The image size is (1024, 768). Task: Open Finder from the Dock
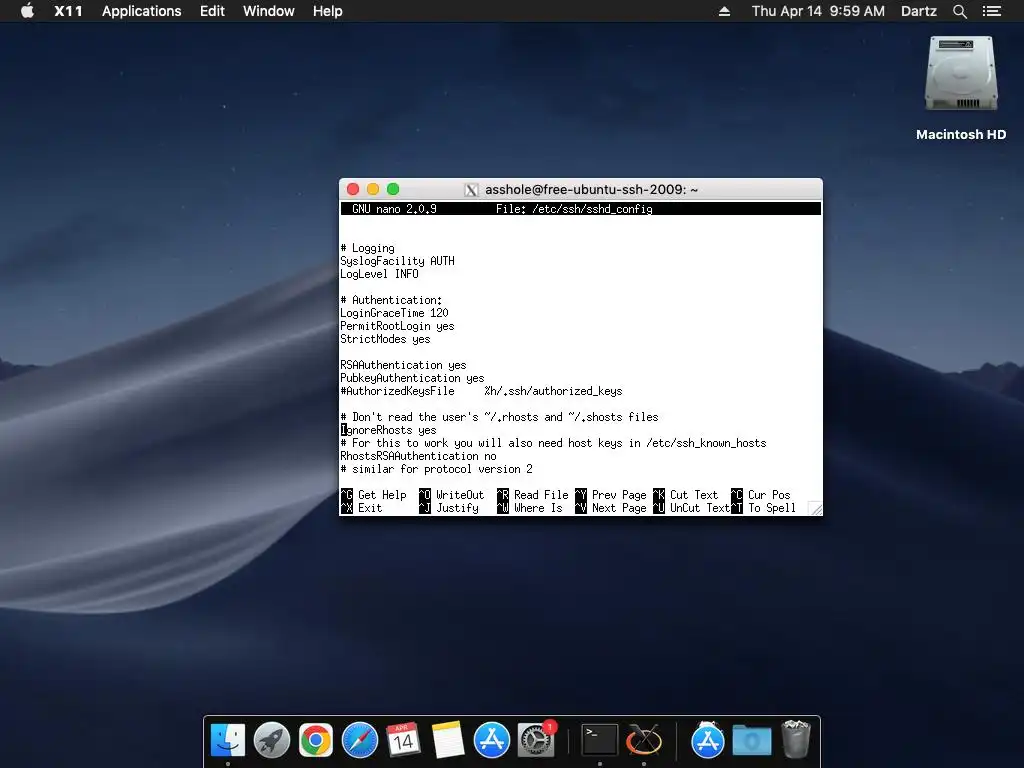[228, 740]
